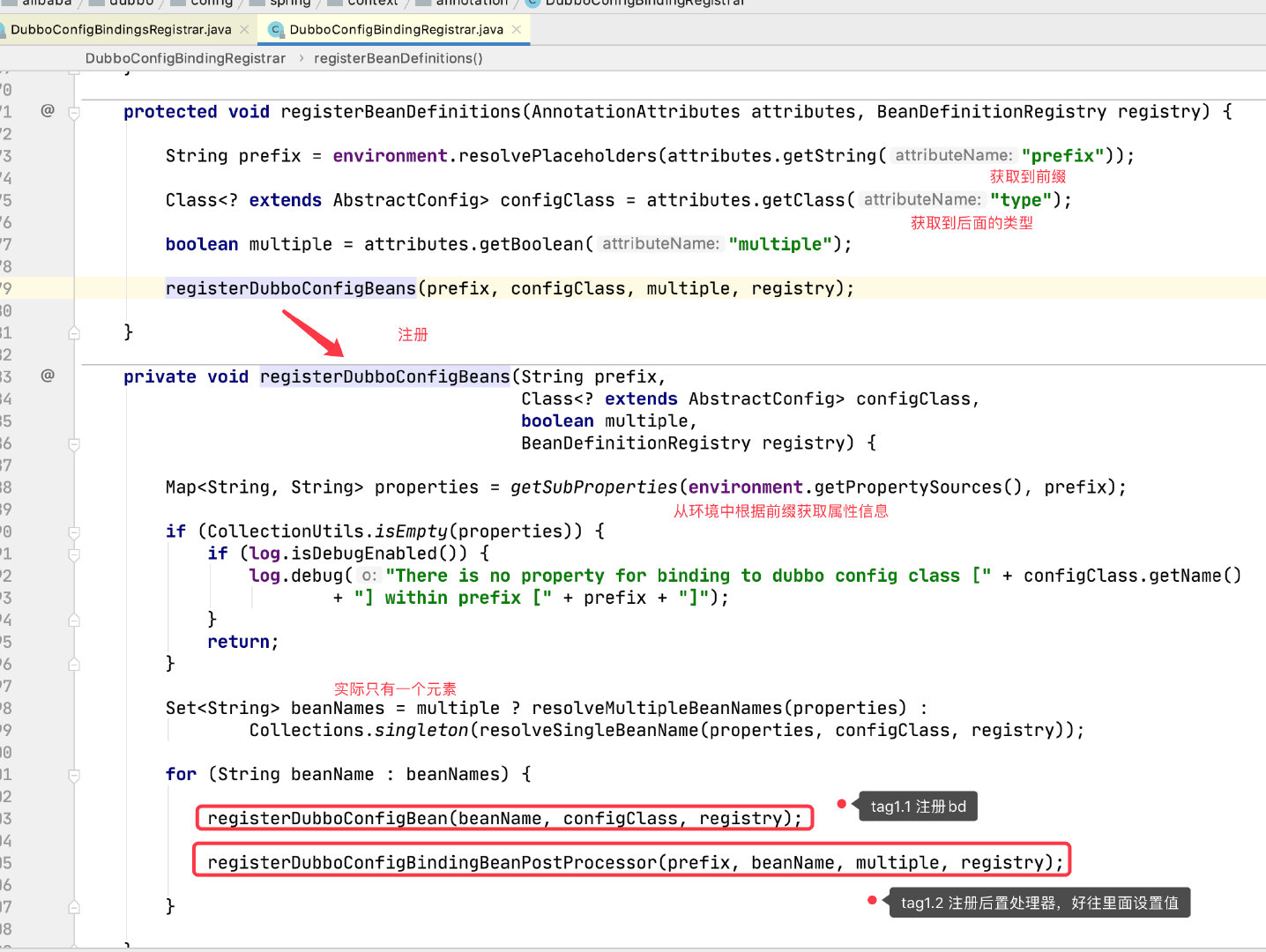The height and width of the screenshot is (952, 1266).
Task: Click registerDubboConfigBeans in the private method declaration
Action: 384,376
